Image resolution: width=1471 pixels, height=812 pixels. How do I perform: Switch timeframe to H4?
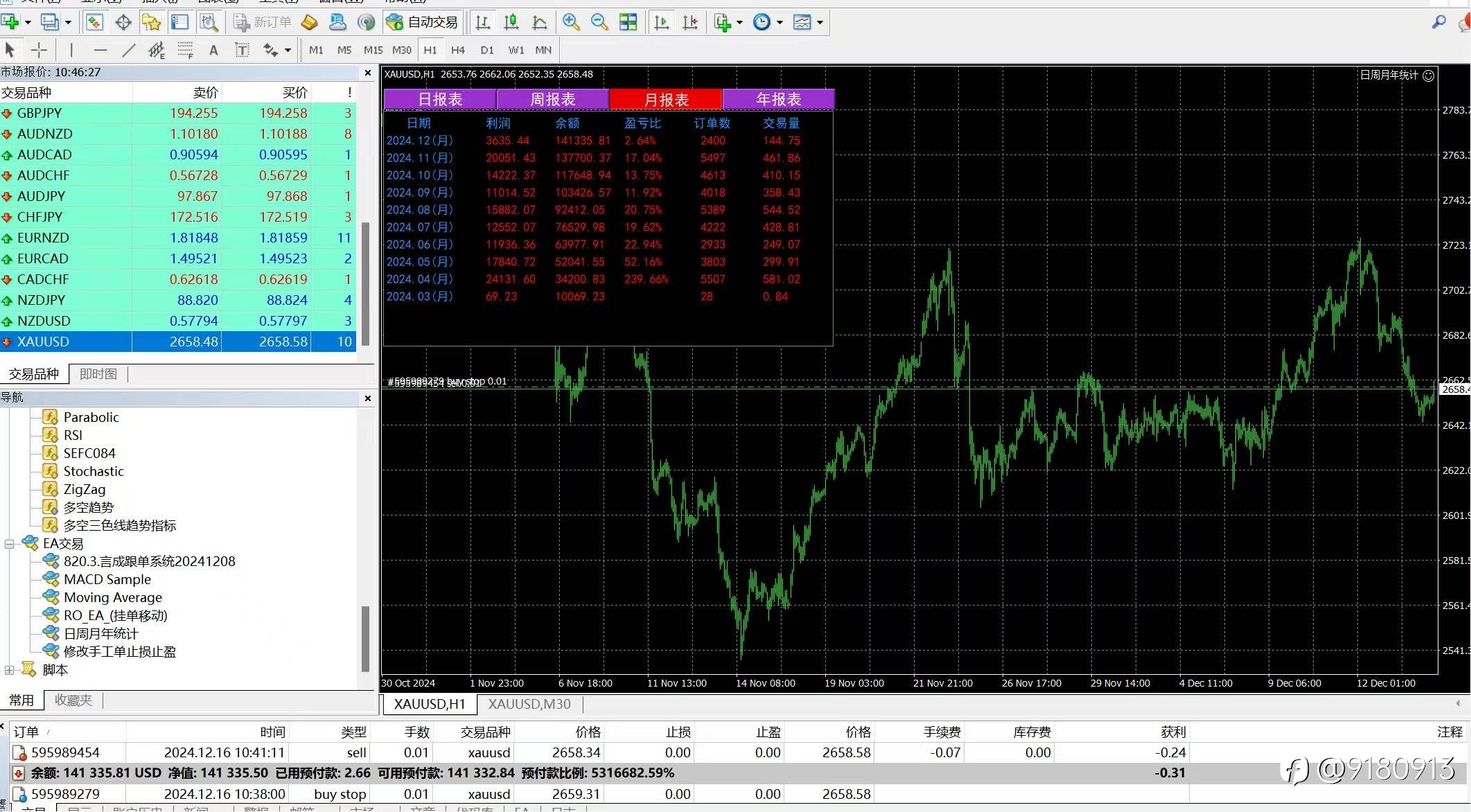(x=458, y=50)
